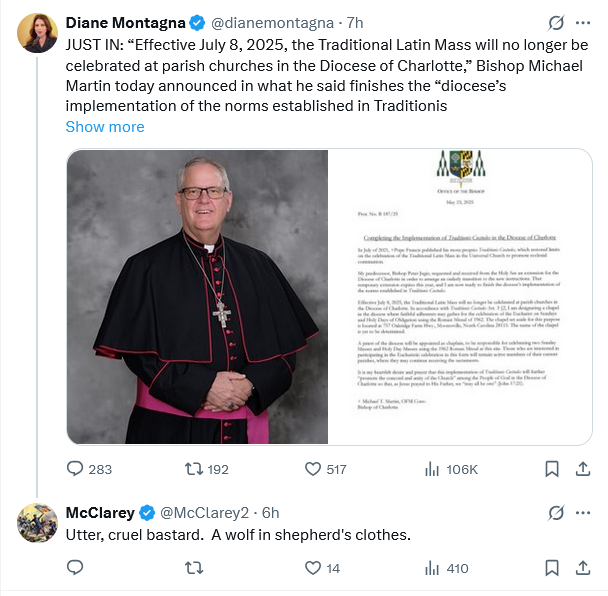The image size is (608, 596).
Task: Reply to Diane Montagna's post
Action: [x=75, y=468]
